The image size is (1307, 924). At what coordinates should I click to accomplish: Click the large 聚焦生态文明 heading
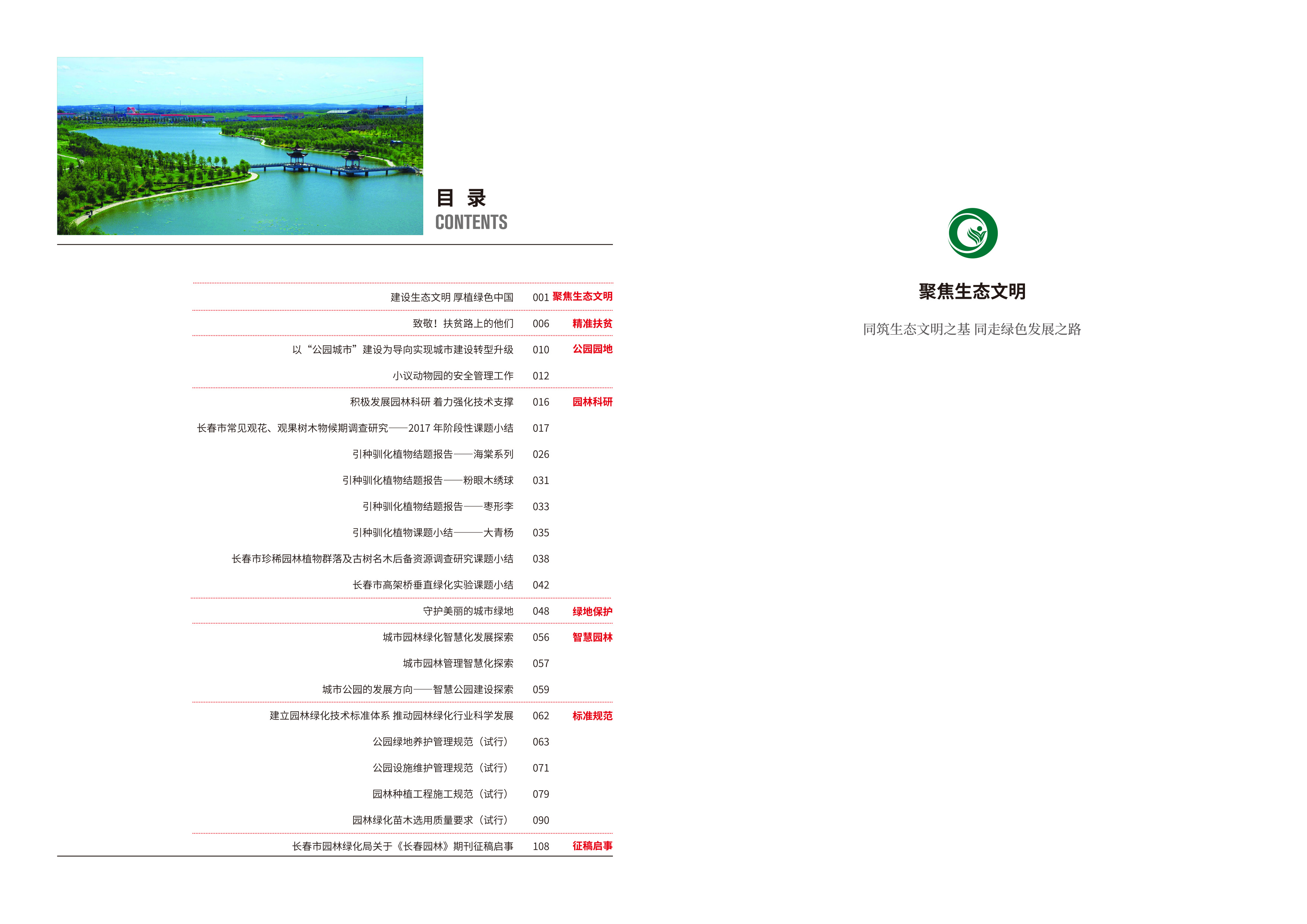[x=972, y=291]
